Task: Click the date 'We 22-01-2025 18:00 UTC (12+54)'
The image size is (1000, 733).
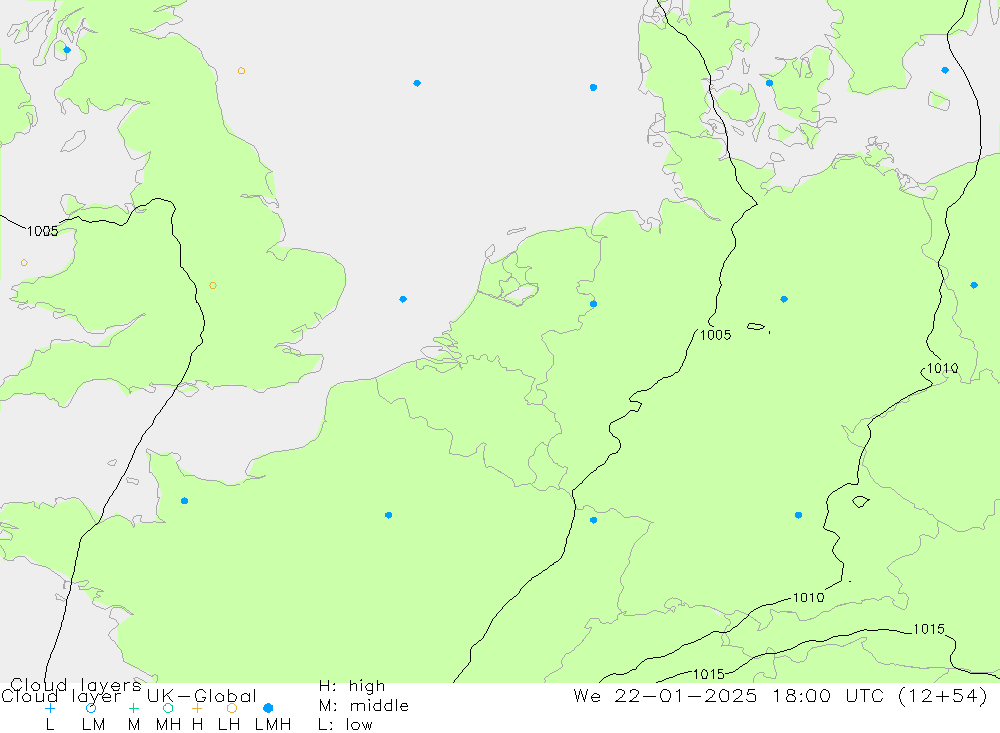Action: pyautogui.click(x=781, y=696)
